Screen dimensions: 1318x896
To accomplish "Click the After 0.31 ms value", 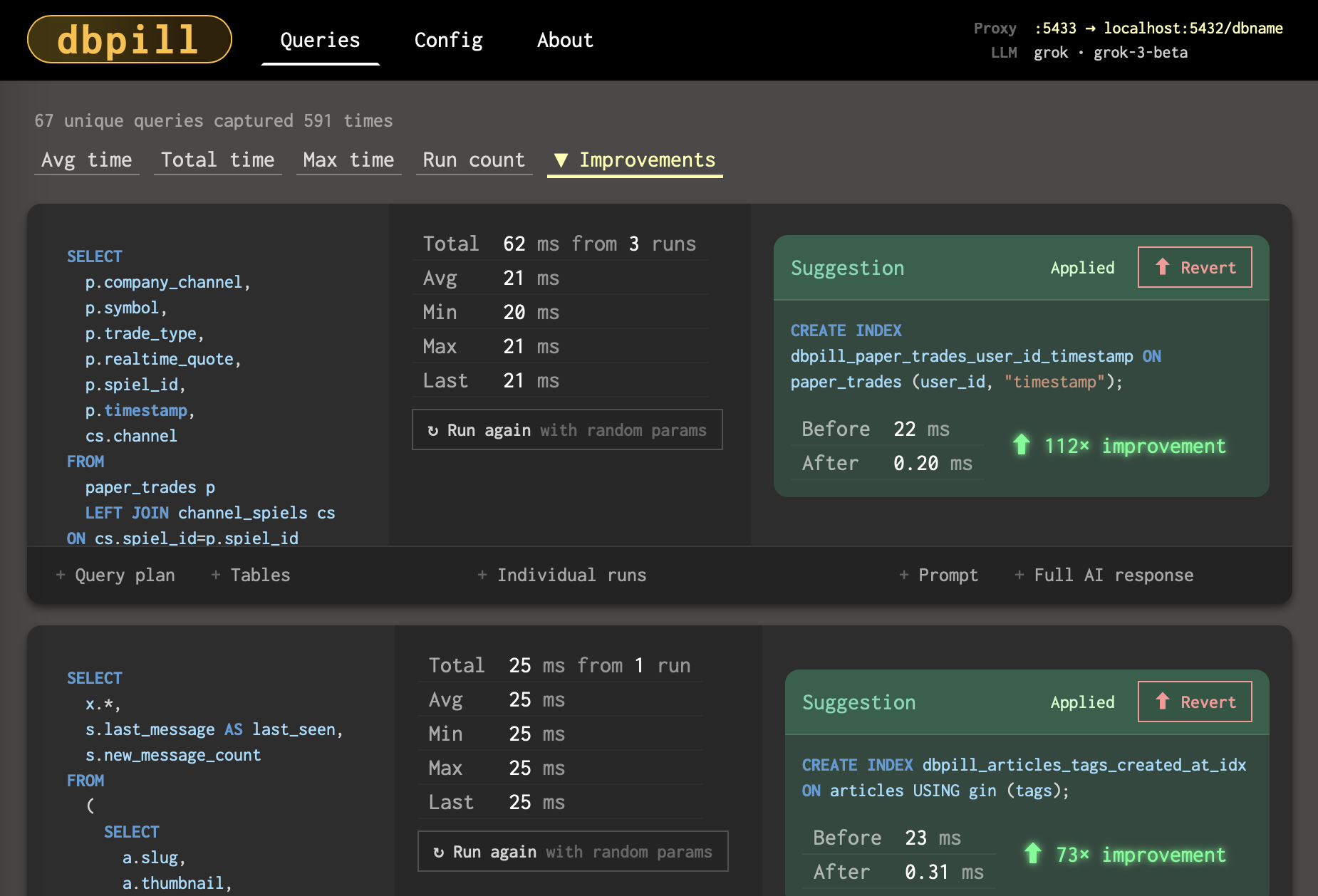I will click(944, 872).
